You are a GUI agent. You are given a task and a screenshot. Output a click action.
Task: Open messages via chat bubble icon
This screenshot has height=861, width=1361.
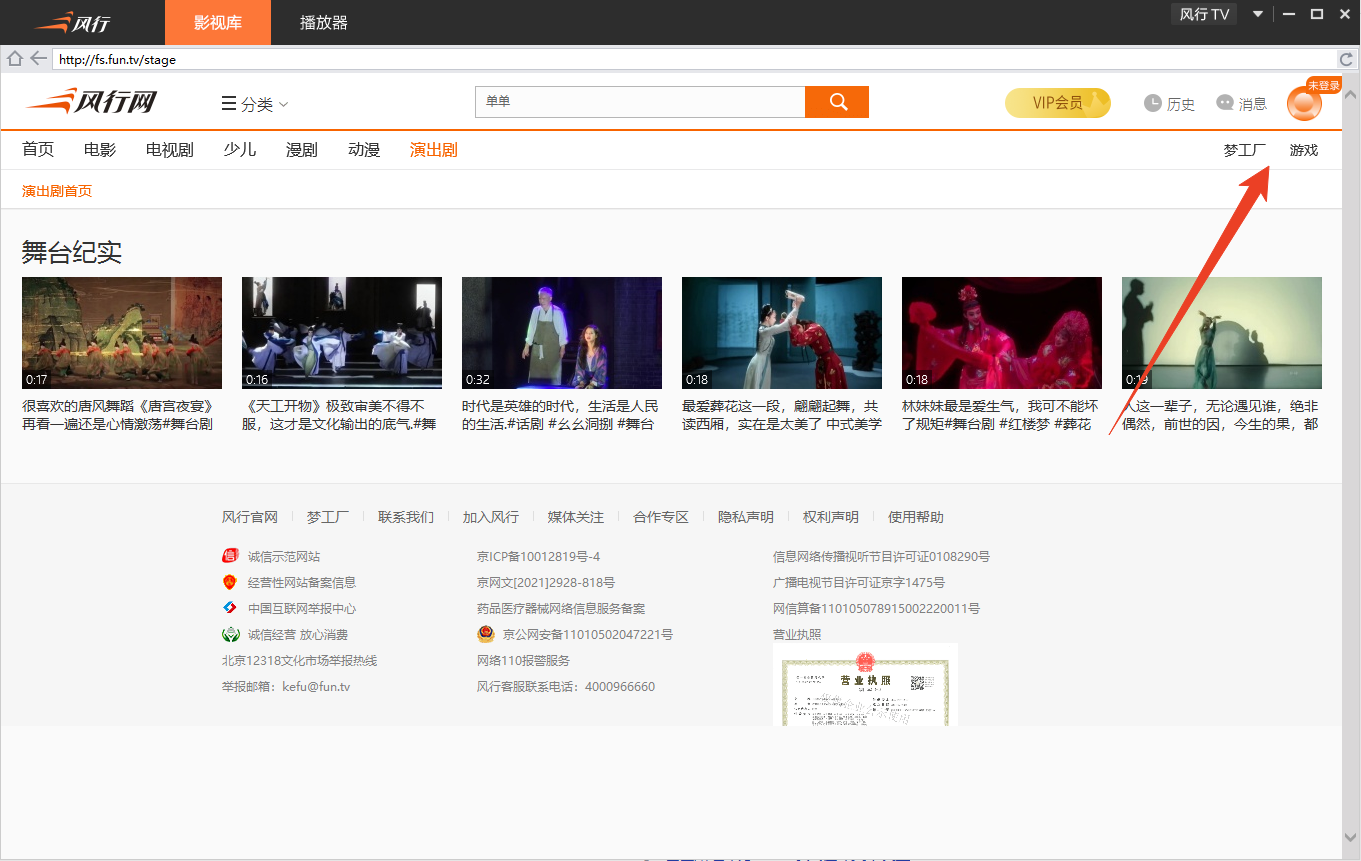tap(1225, 103)
